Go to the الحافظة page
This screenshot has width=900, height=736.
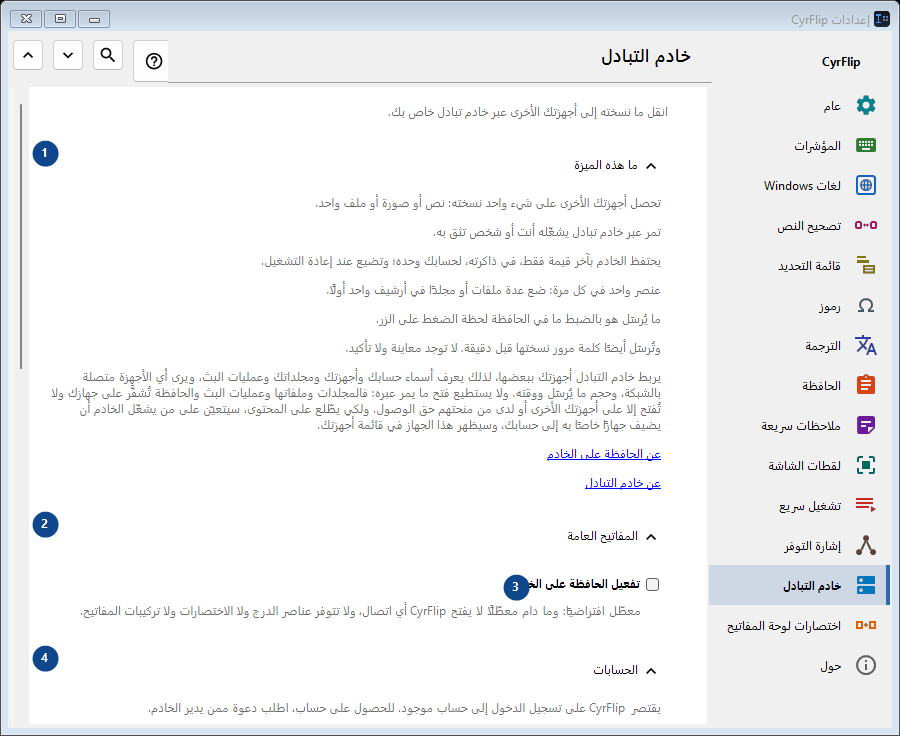coord(798,385)
